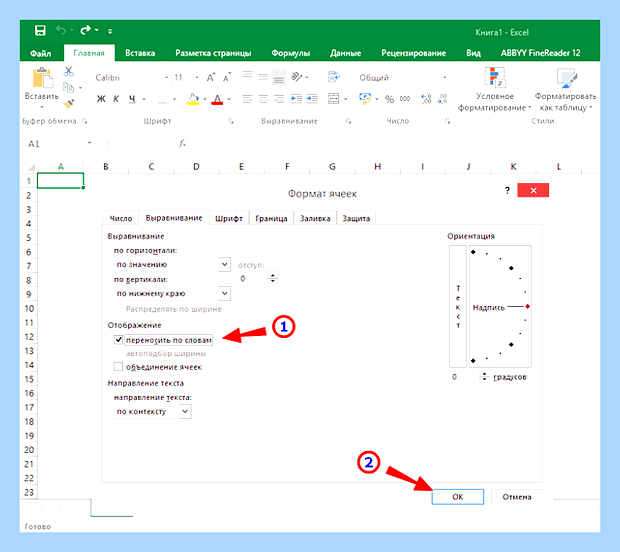Open the Разметка страницы ribbon tab

click(x=213, y=53)
